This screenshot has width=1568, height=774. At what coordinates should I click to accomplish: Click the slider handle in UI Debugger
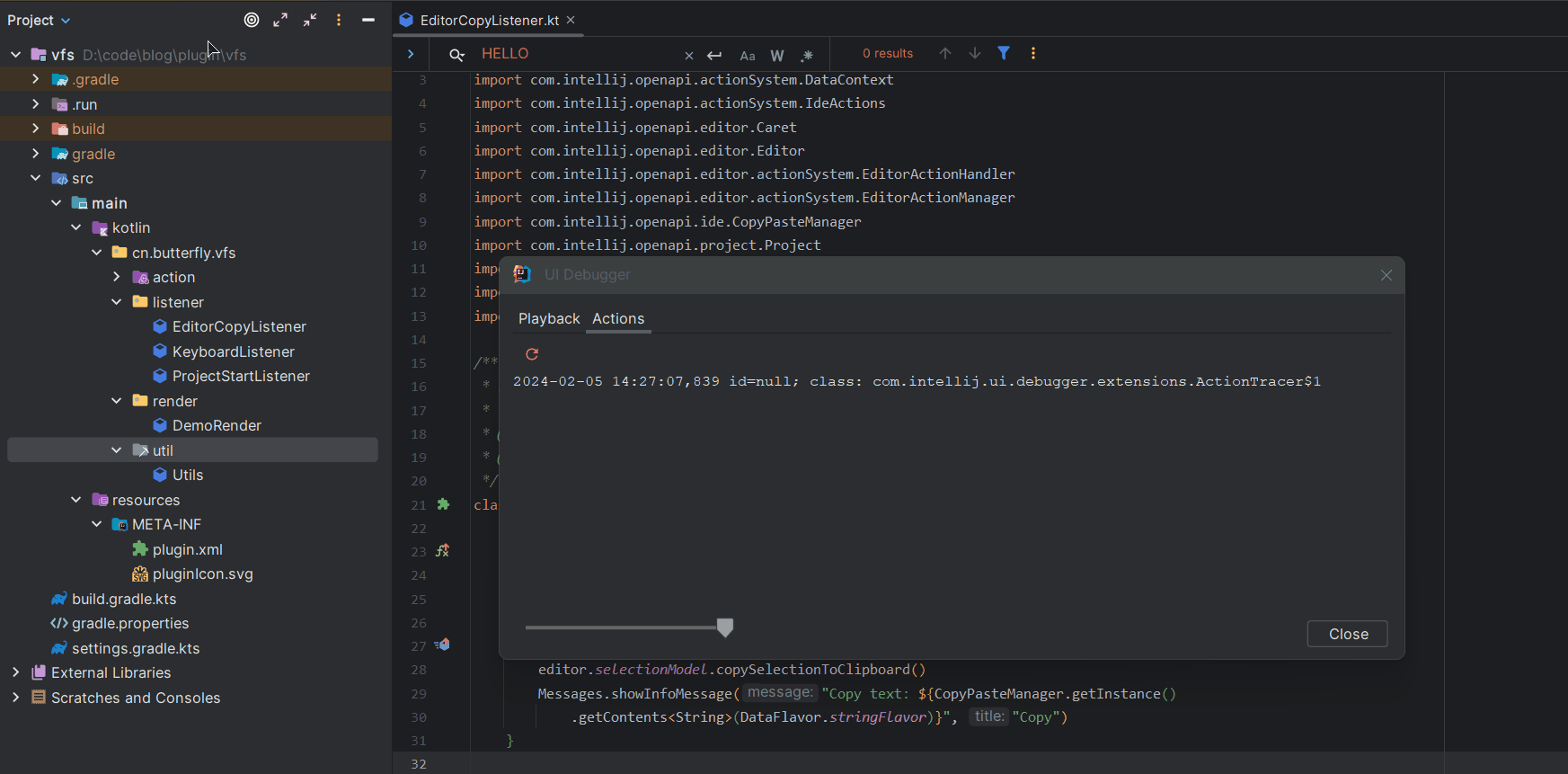pos(725,627)
